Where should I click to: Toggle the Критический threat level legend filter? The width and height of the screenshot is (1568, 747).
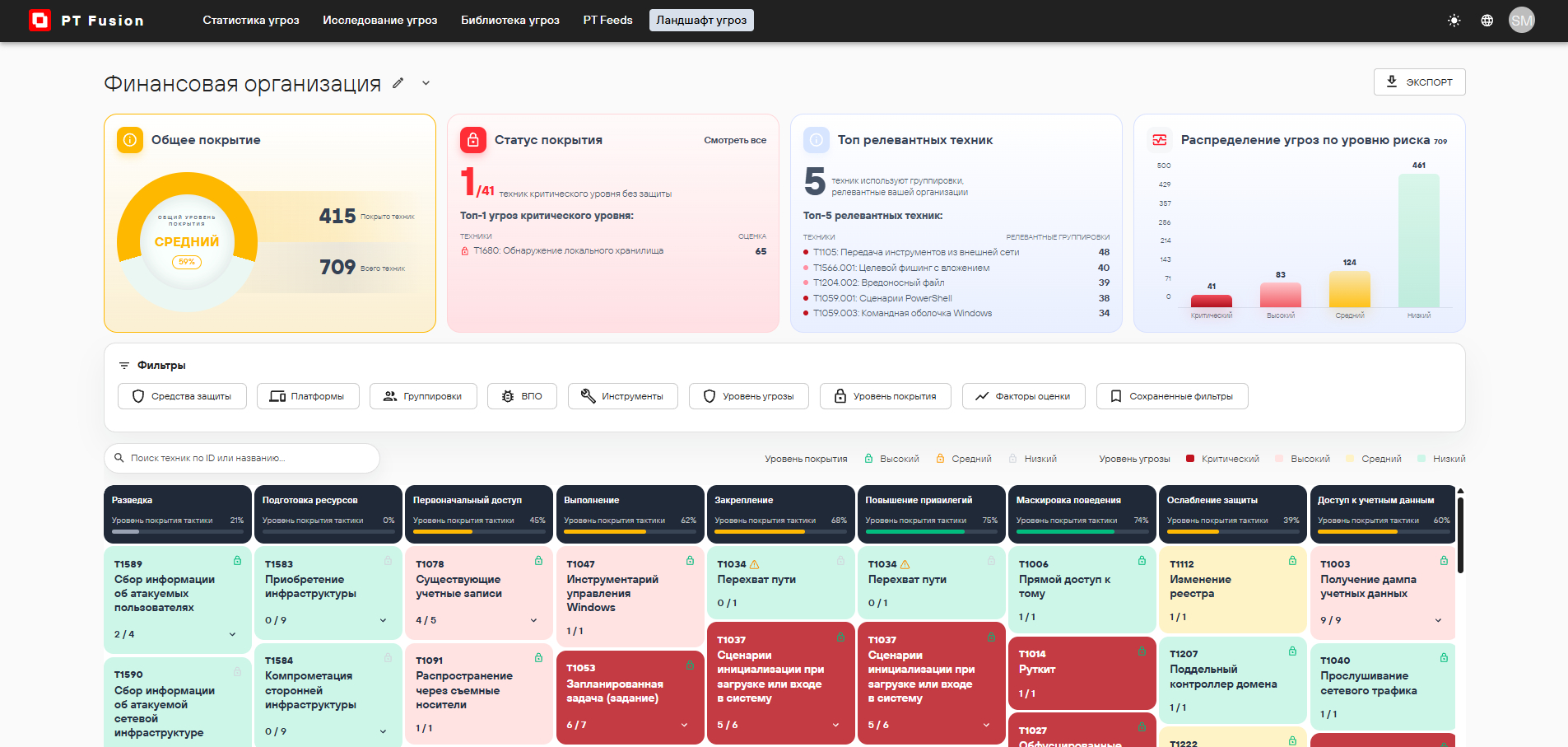point(1222,459)
